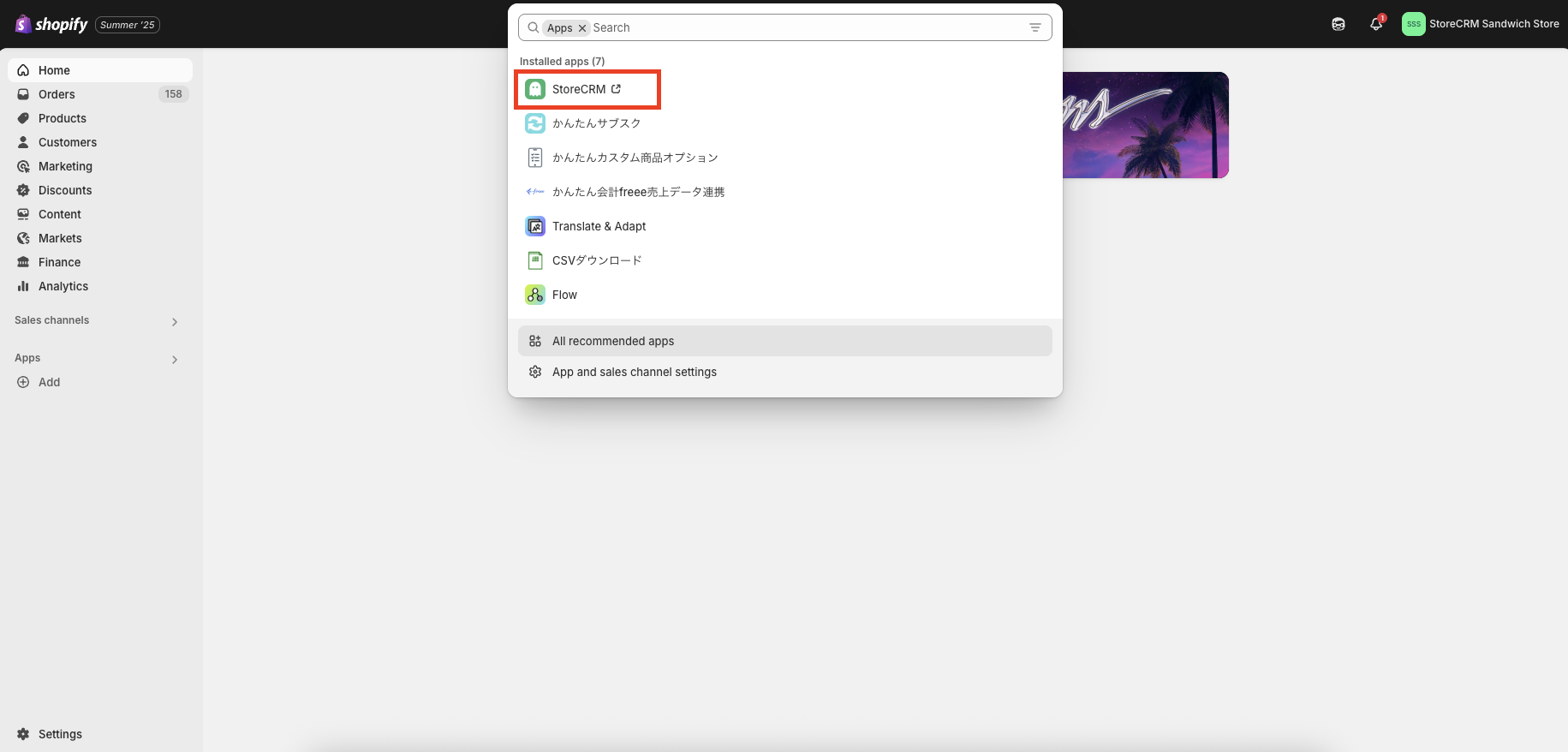
Task: Click the purple palm tree banner image
Action: click(x=1146, y=125)
